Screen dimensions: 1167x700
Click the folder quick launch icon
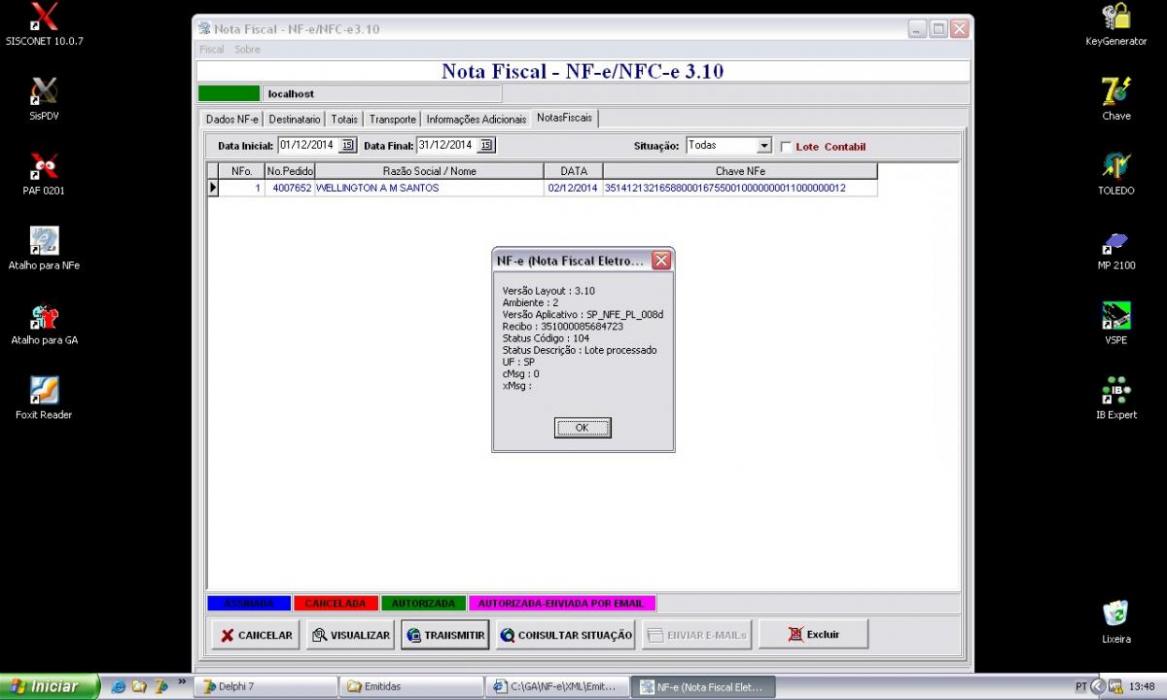click(138, 687)
